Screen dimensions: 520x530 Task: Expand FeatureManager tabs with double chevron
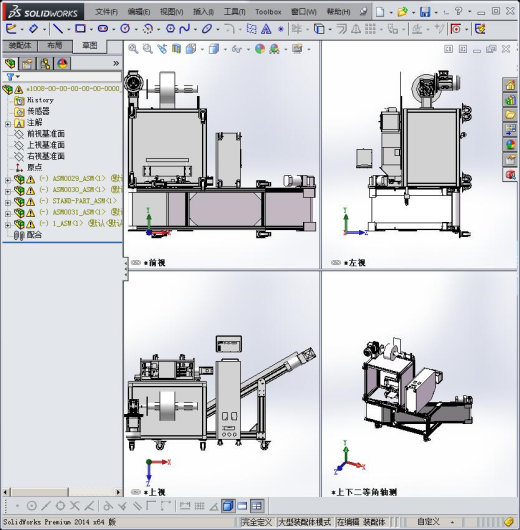(x=116, y=63)
